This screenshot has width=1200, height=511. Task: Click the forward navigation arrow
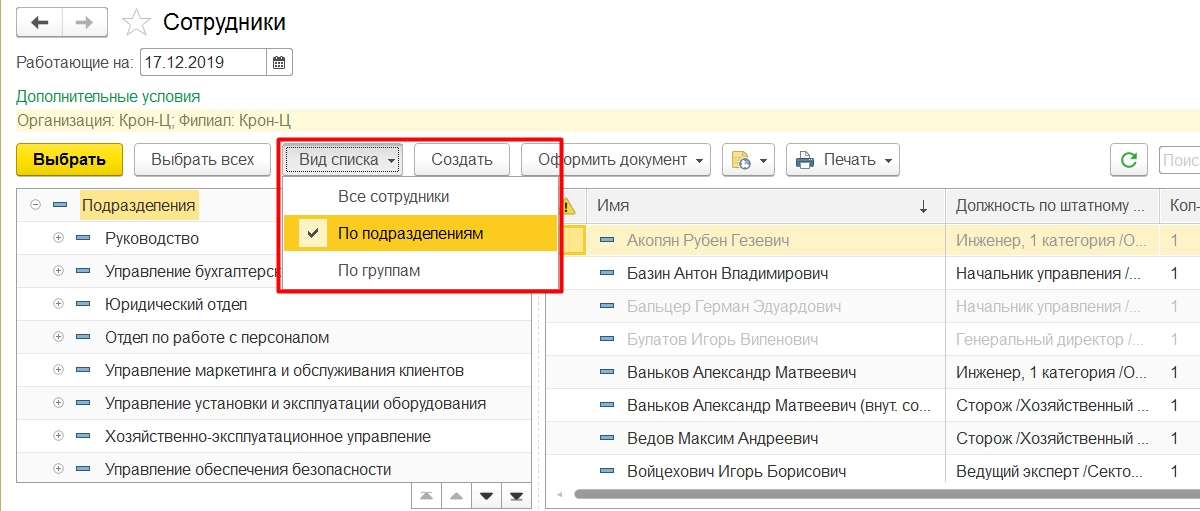[86, 22]
